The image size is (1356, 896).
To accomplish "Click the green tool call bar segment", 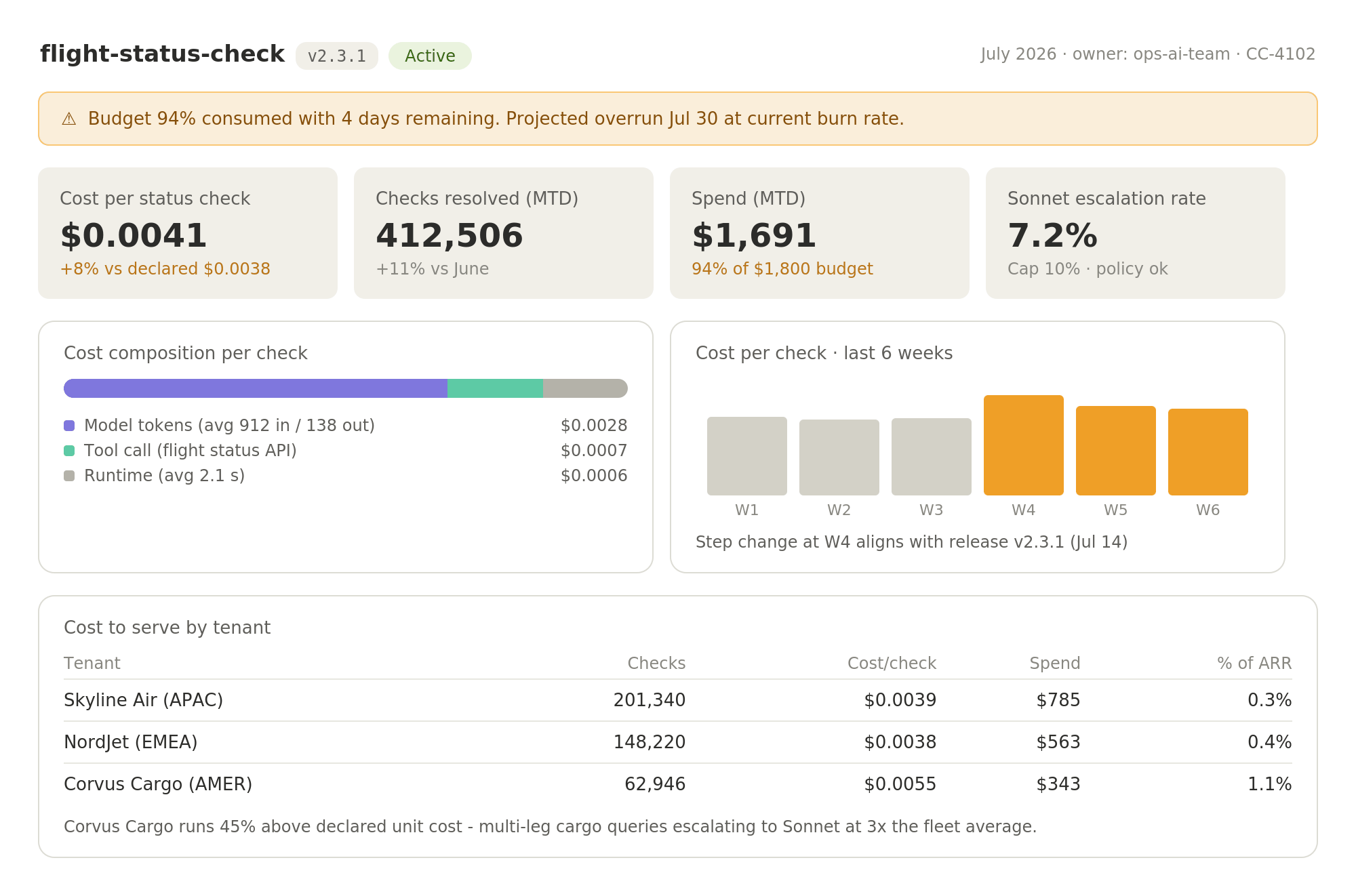I will pyautogui.click(x=495, y=388).
